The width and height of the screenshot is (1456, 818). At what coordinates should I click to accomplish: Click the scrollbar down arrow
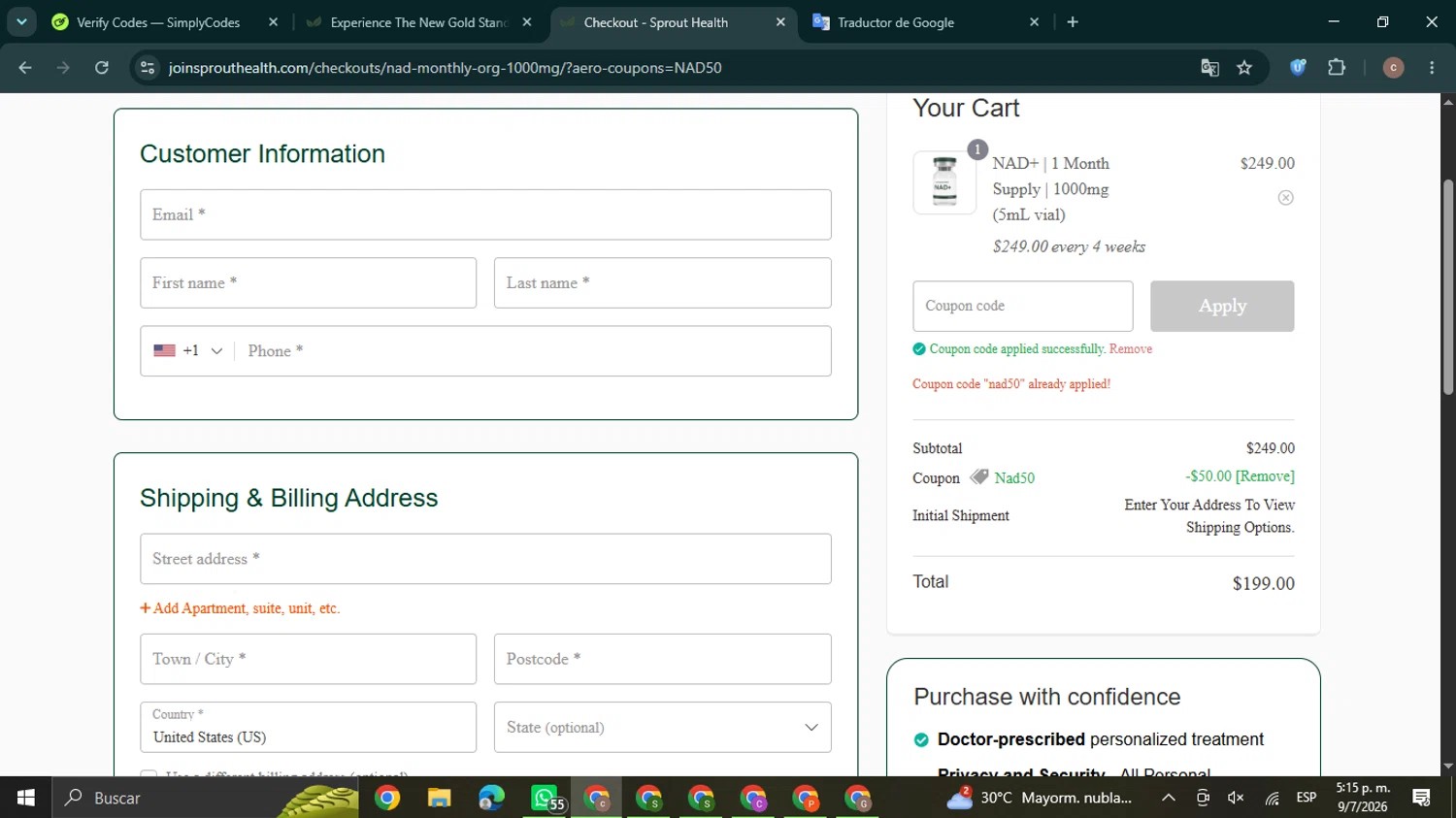pyautogui.click(x=1448, y=767)
